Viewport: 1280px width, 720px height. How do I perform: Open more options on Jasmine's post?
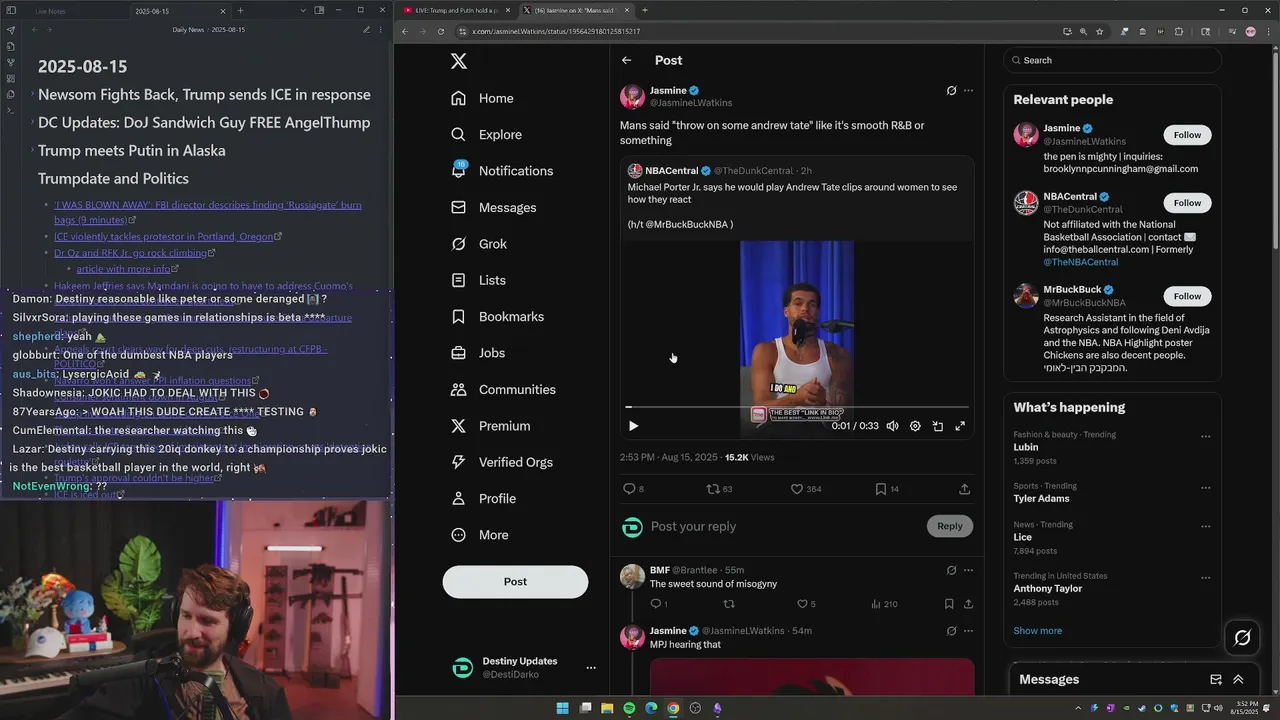[x=968, y=91]
